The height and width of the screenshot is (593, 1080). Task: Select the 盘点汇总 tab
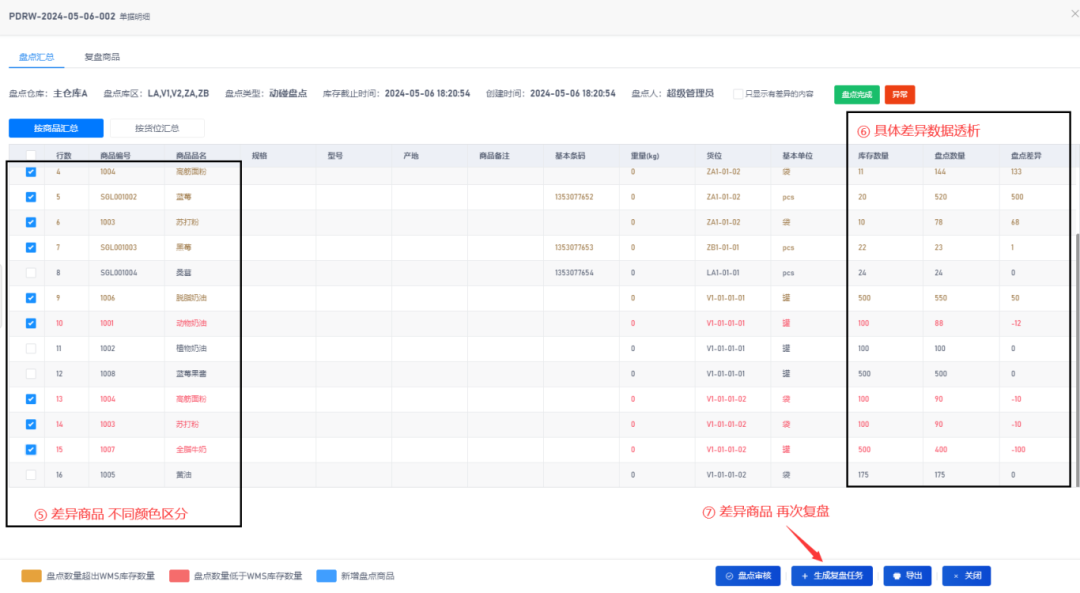pos(37,57)
